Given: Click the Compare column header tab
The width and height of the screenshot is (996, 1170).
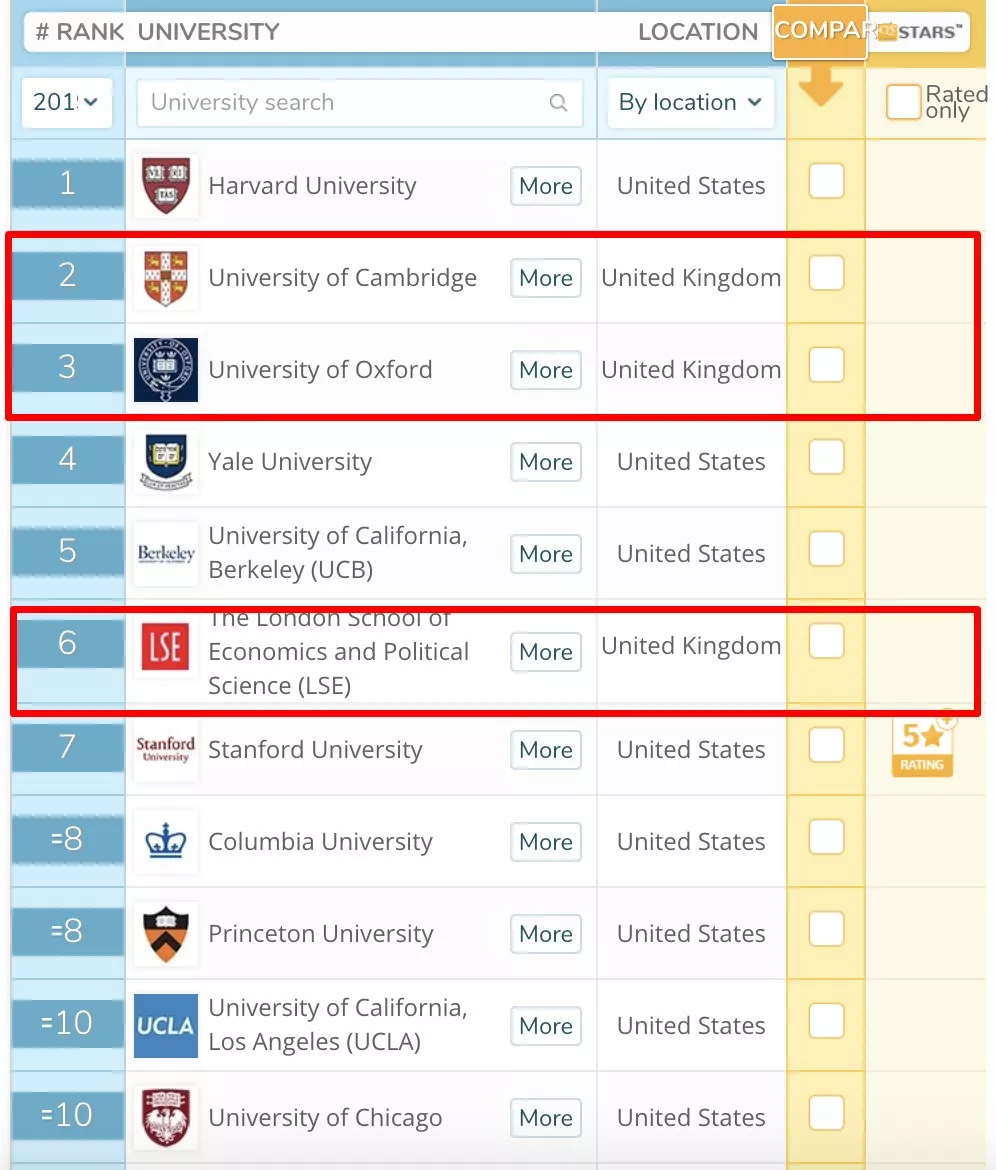Looking at the screenshot, I should pyautogui.click(x=820, y=31).
